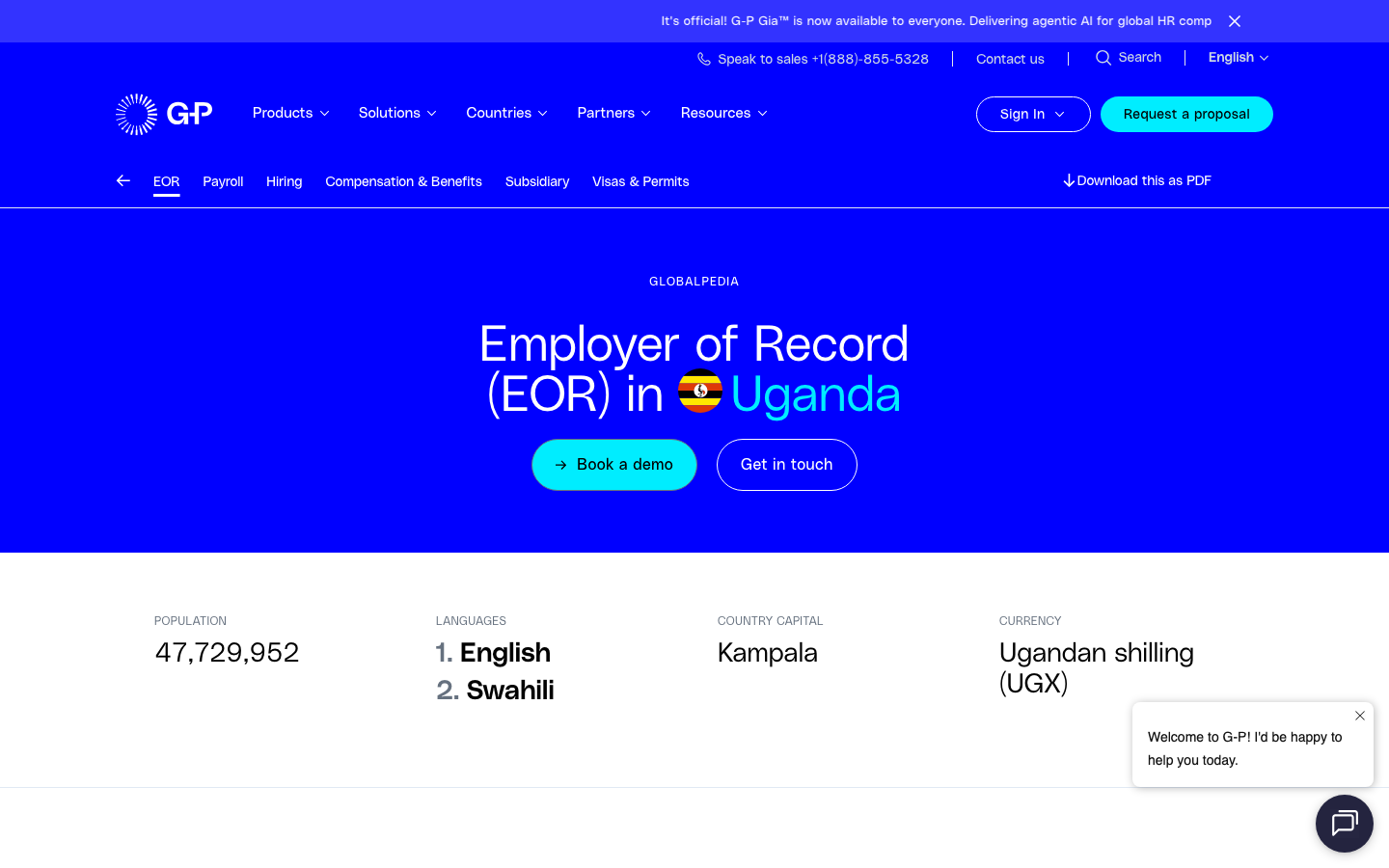
Task: Click the arrow icon in Book a demo
Action: coord(561,465)
